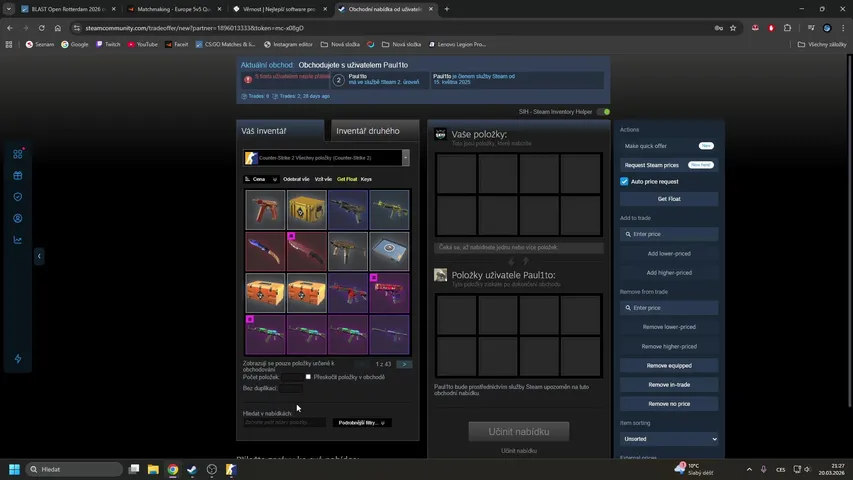Focus the Počet položek input field
Viewport: 853px width, 480px height.
(293, 377)
